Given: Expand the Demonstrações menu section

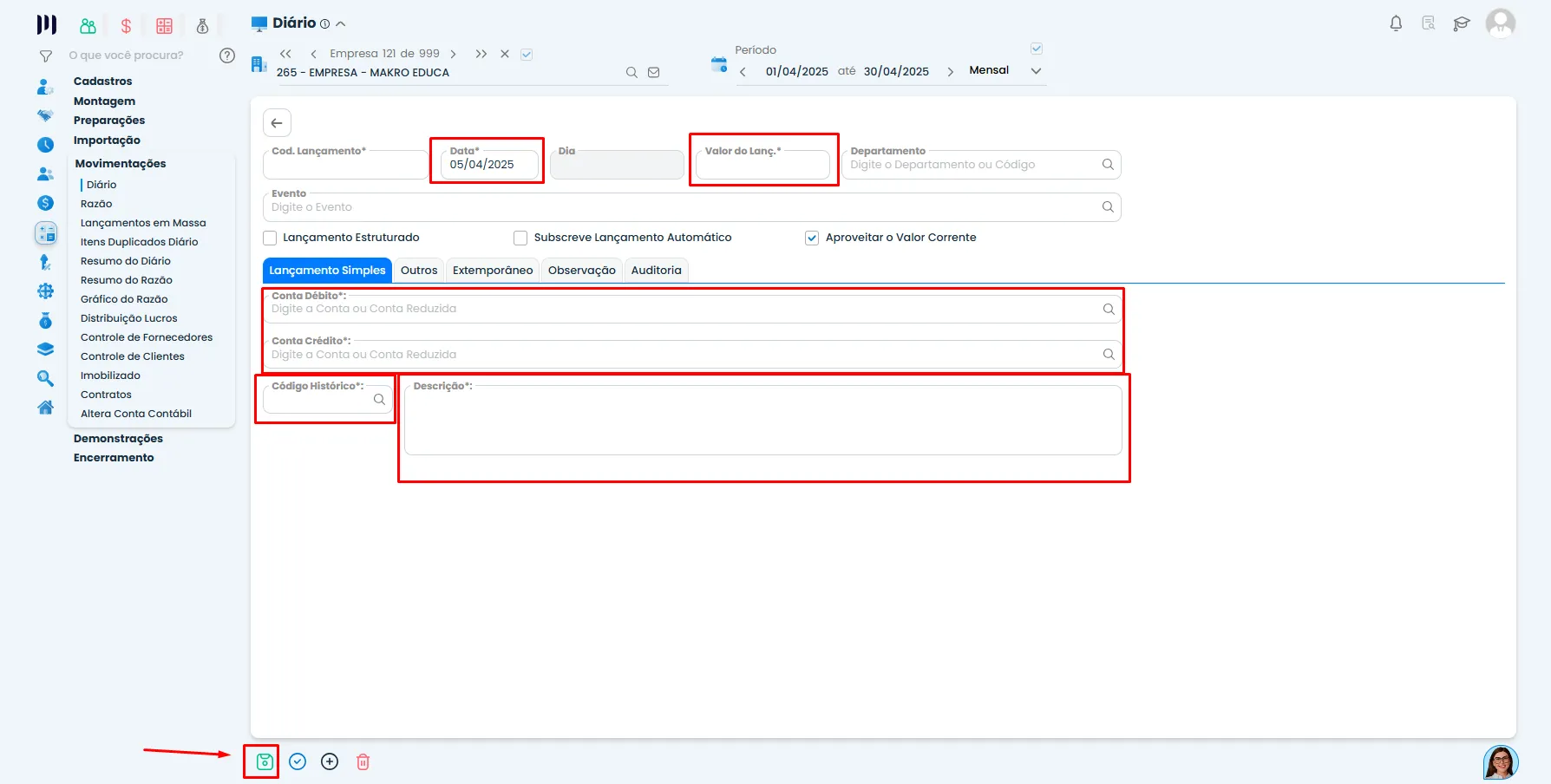Looking at the screenshot, I should [x=118, y=439].
